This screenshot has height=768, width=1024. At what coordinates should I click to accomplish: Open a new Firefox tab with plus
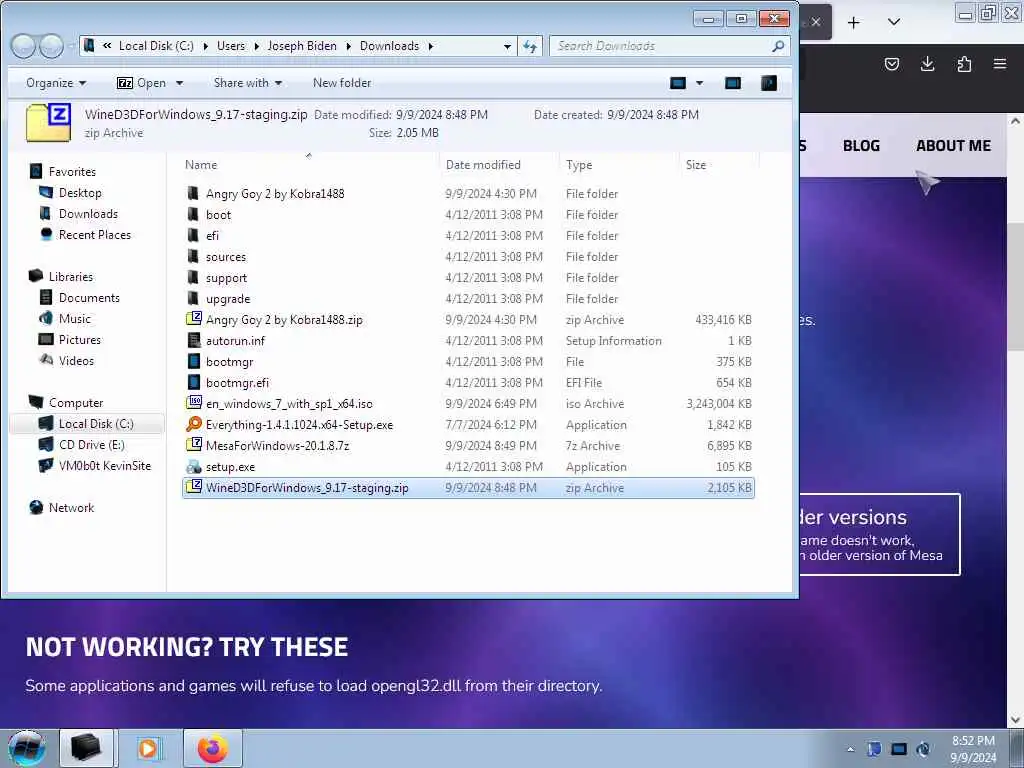point(854,23)
